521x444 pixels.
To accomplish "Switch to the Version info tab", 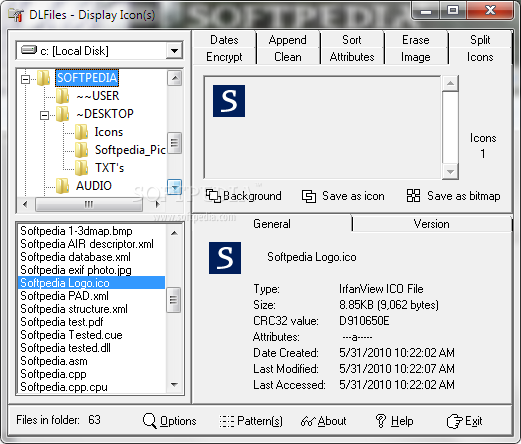I will [x=432, y=224].
